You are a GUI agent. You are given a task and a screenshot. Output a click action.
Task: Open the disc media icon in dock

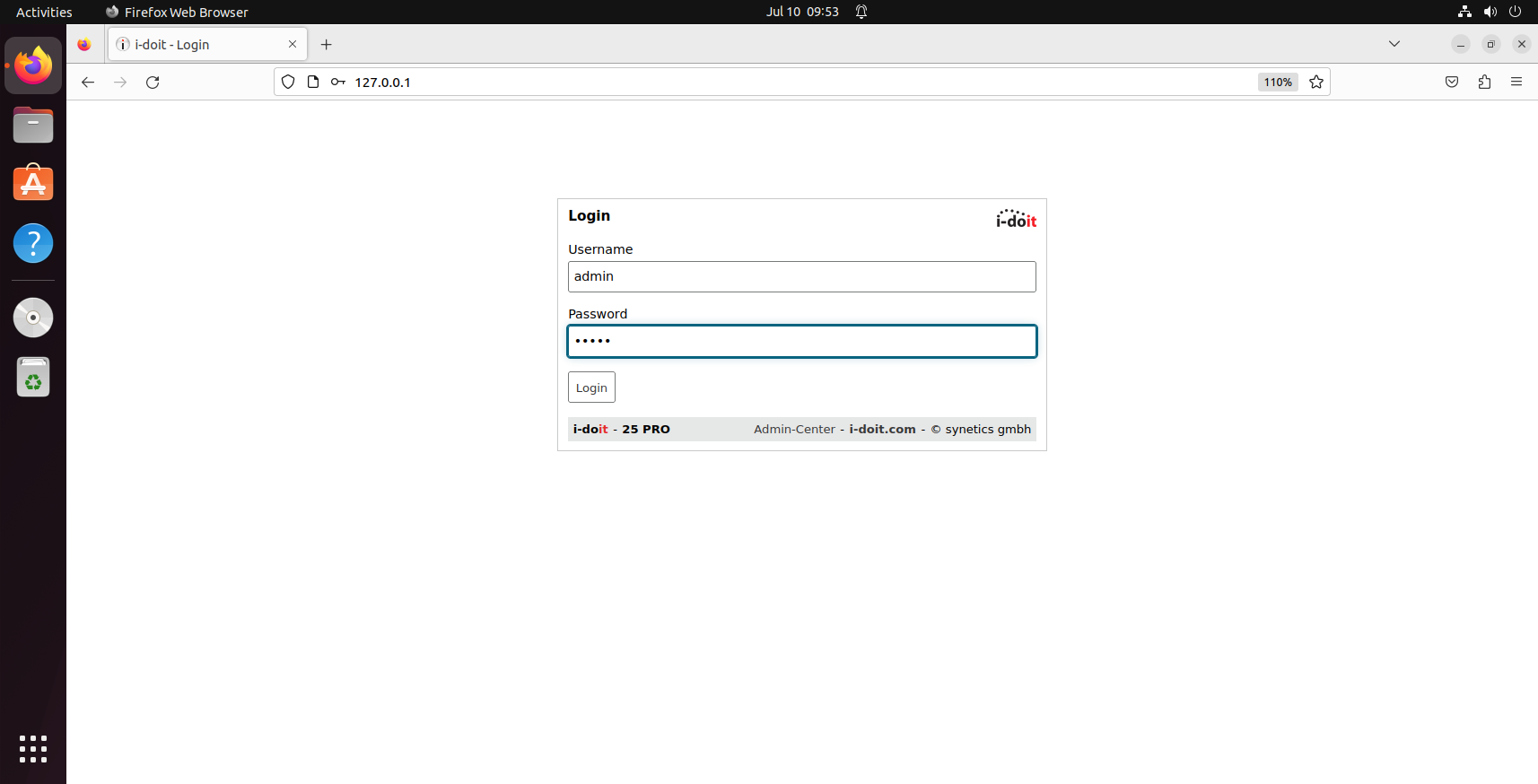click(33, 318)
